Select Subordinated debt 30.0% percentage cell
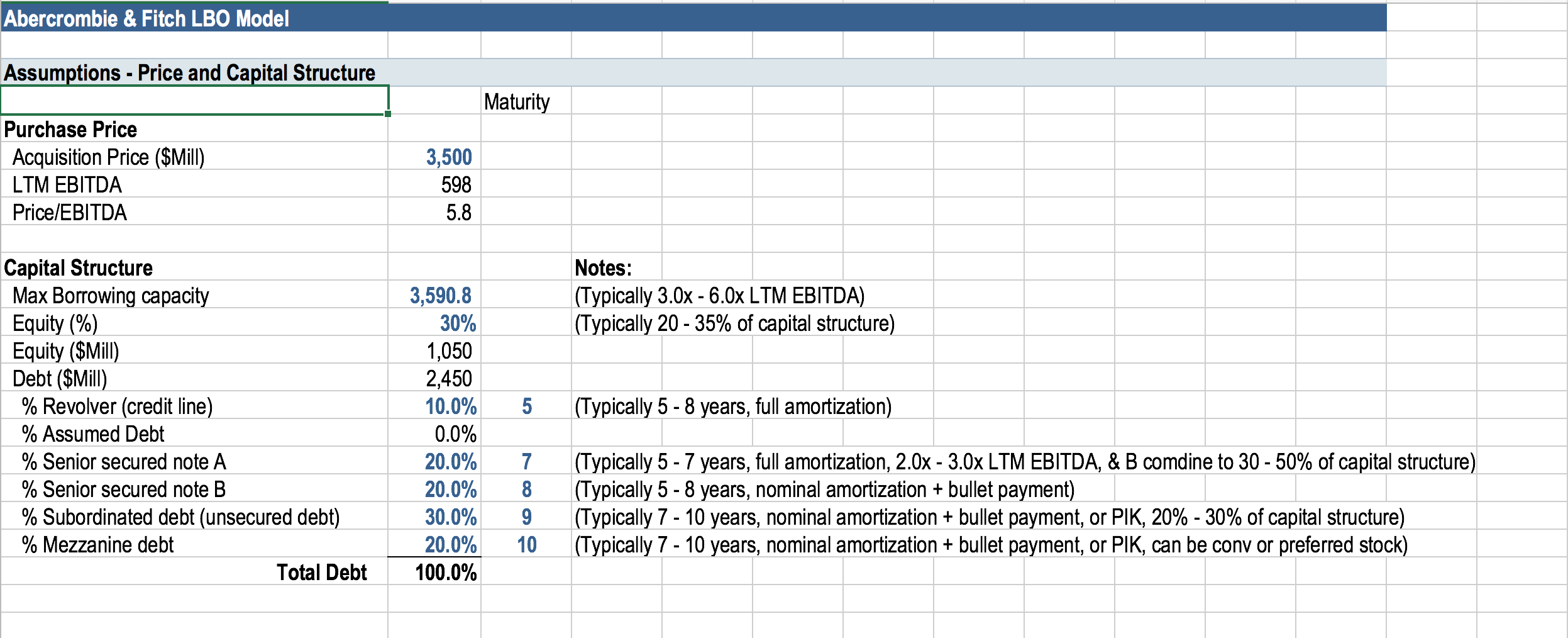Viewport: 1568px width, 638px height. [x=434, y=516]
